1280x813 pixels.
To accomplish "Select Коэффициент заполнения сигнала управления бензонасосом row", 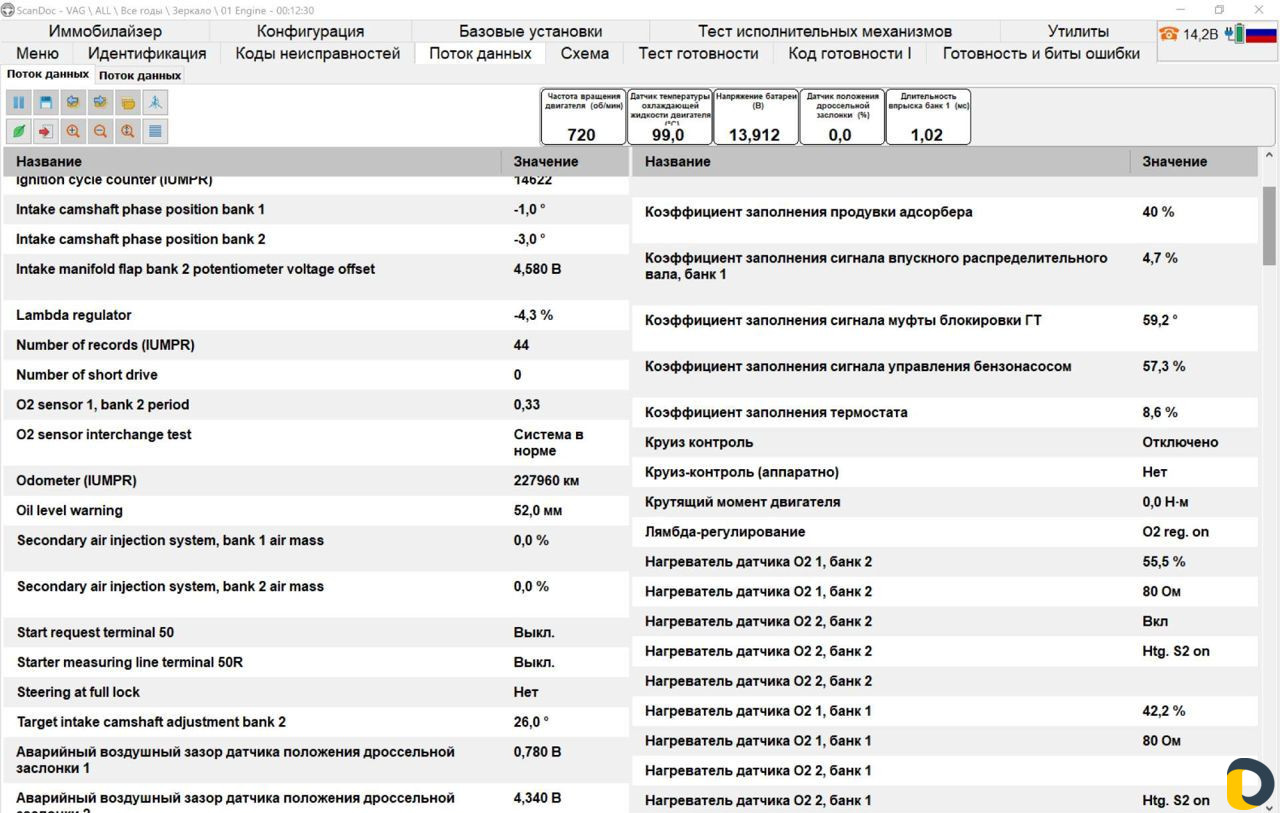I will [x=945, y=374].
